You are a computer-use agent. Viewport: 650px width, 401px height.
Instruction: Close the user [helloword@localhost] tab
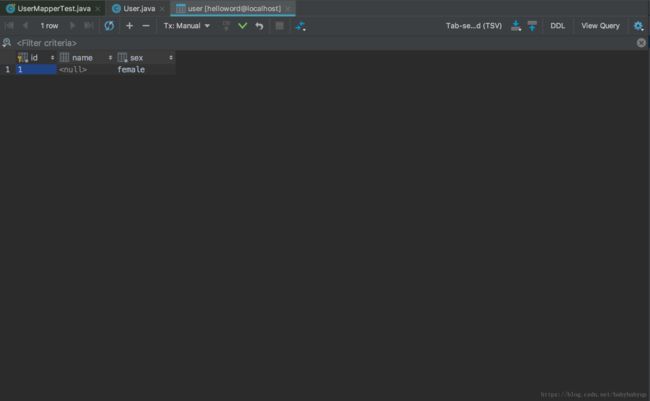[288, 9]
